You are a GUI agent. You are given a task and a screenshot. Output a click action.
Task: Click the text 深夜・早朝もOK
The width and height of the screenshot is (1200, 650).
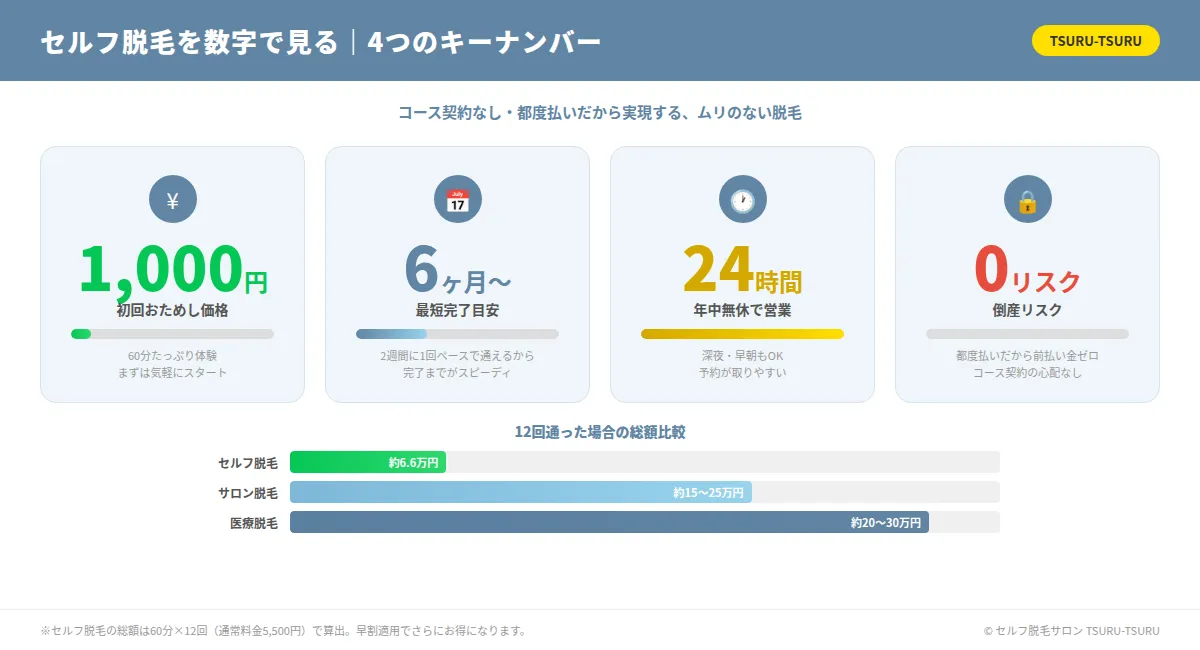(x=742, y=356)
